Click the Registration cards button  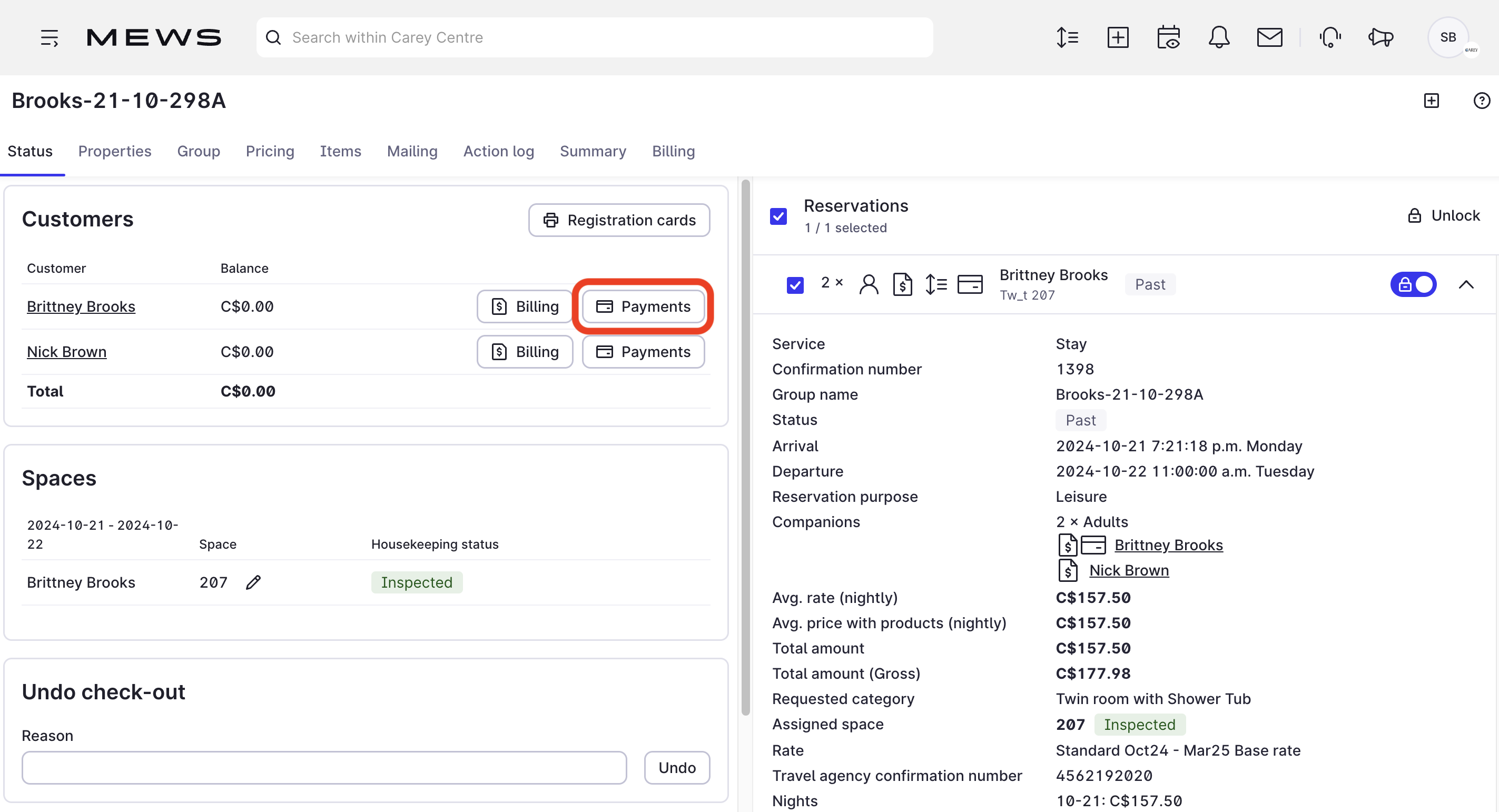pos(618,220)
